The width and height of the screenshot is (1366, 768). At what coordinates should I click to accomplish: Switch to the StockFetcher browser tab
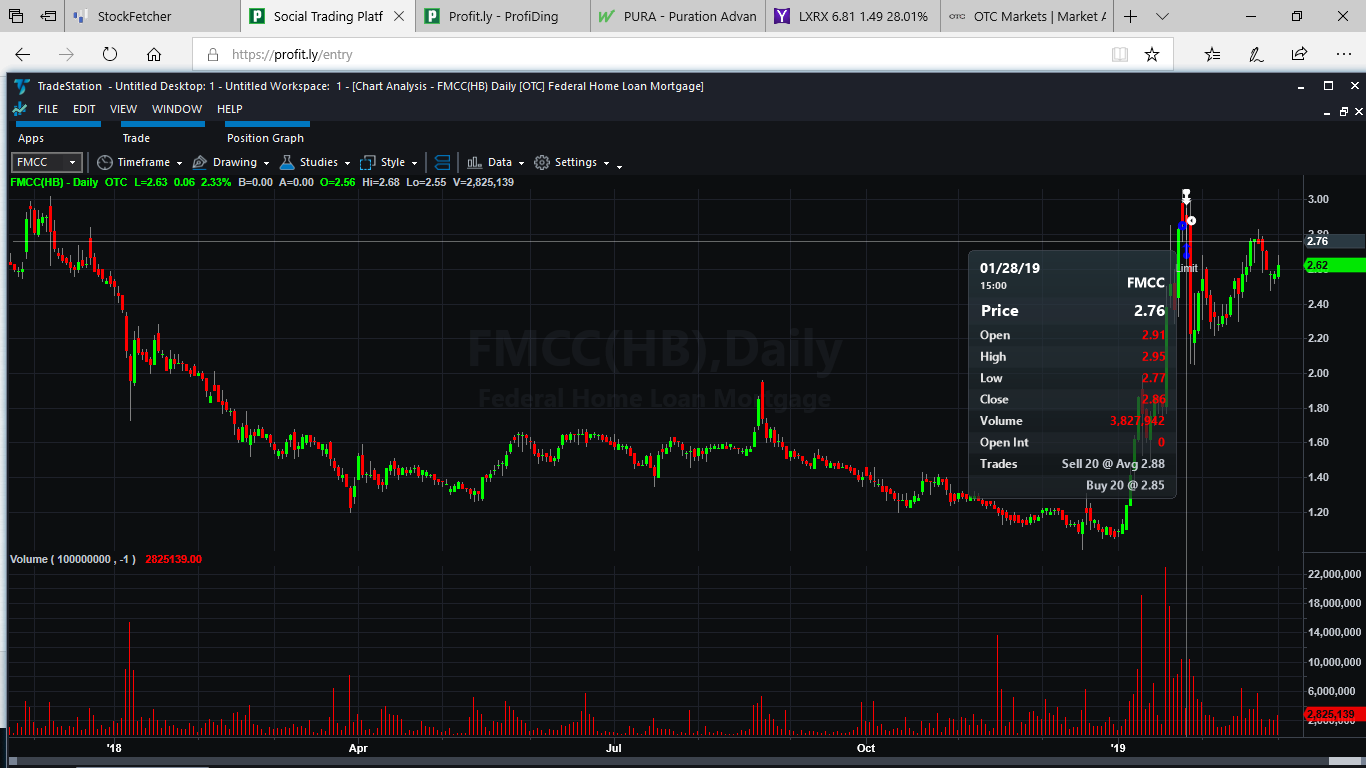point(153,17)
